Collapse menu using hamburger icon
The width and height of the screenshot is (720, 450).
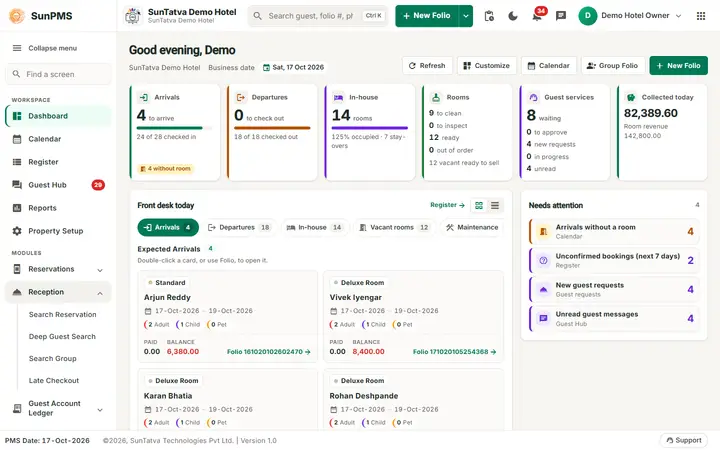[x=17, y=48]
